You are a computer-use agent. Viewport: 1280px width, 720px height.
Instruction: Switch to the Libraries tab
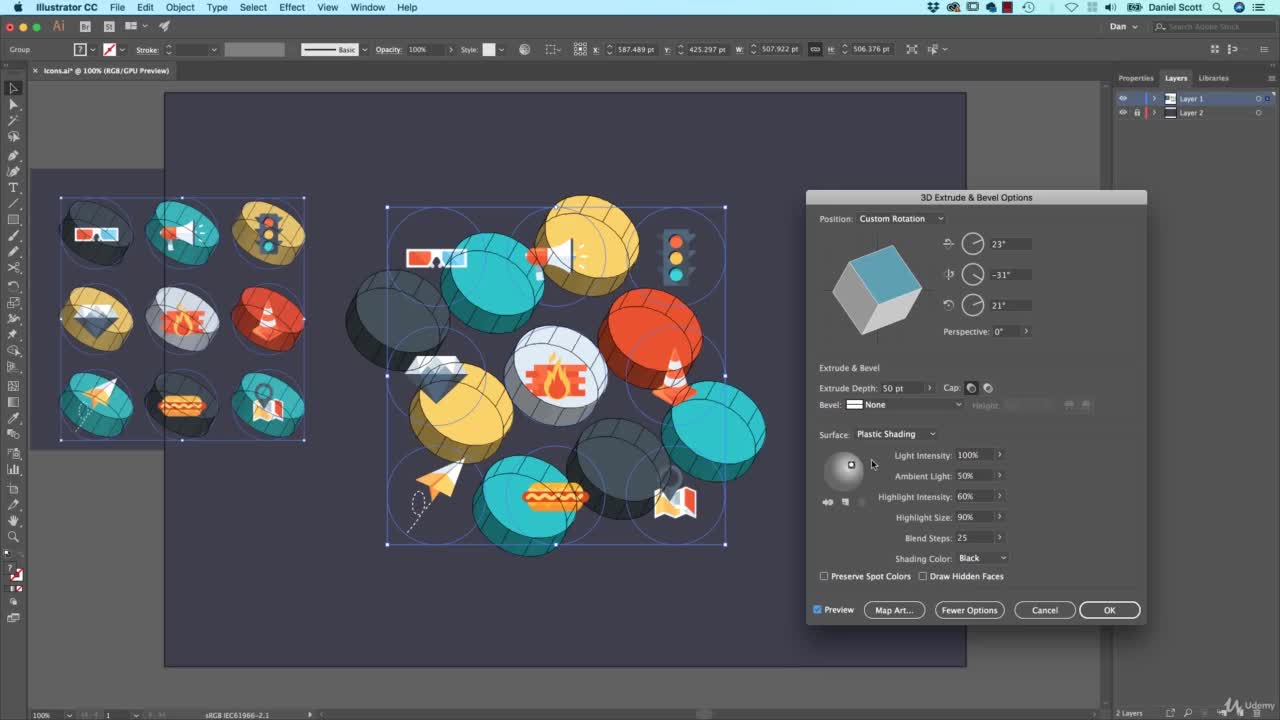coord(1213,78)
